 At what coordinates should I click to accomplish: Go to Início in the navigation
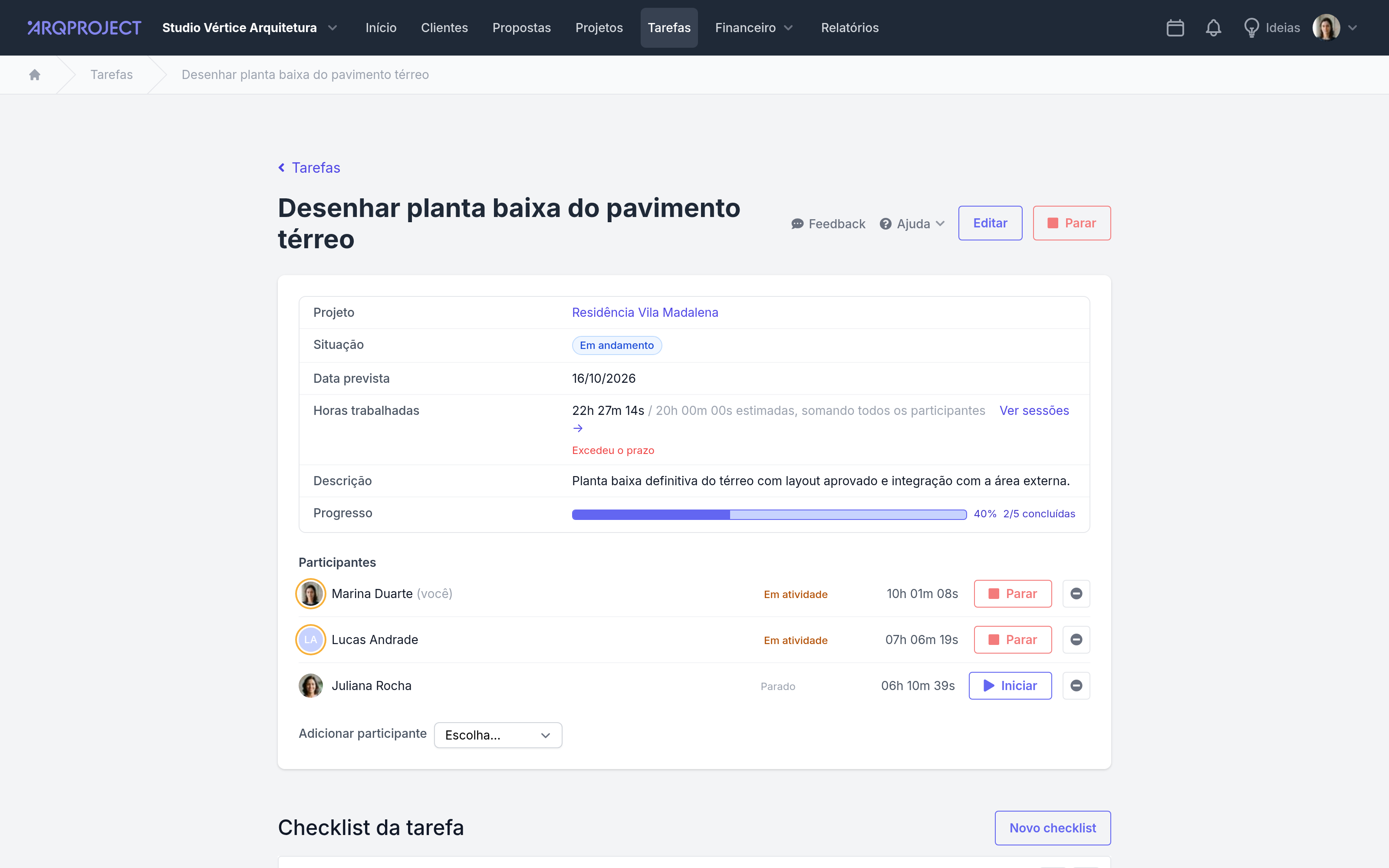click(381, 27)
